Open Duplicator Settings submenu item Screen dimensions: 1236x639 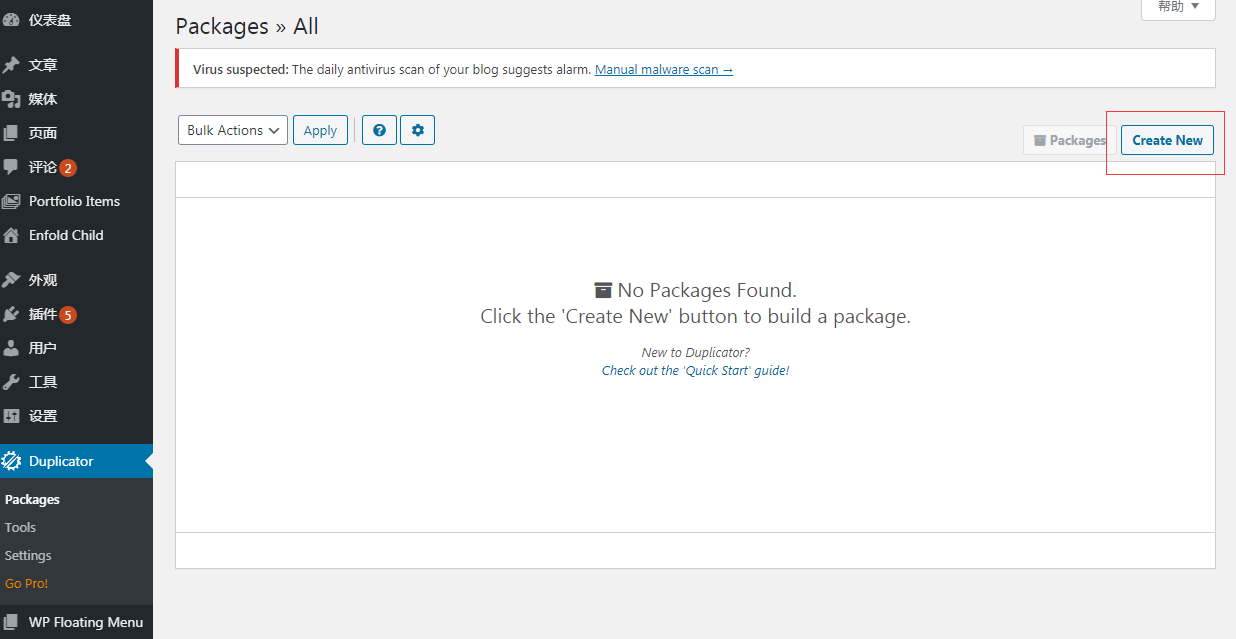[x=28, y=555]
